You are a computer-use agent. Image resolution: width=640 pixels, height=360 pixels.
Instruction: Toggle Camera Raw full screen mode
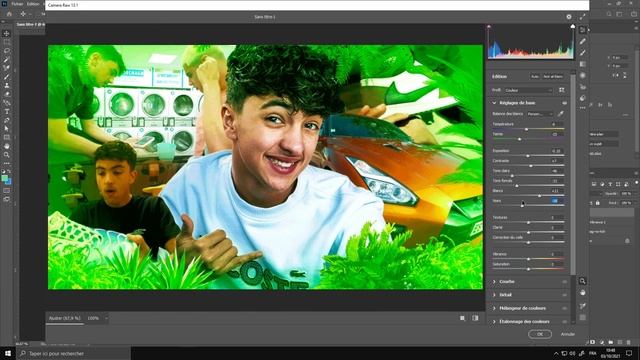[582, 17]
